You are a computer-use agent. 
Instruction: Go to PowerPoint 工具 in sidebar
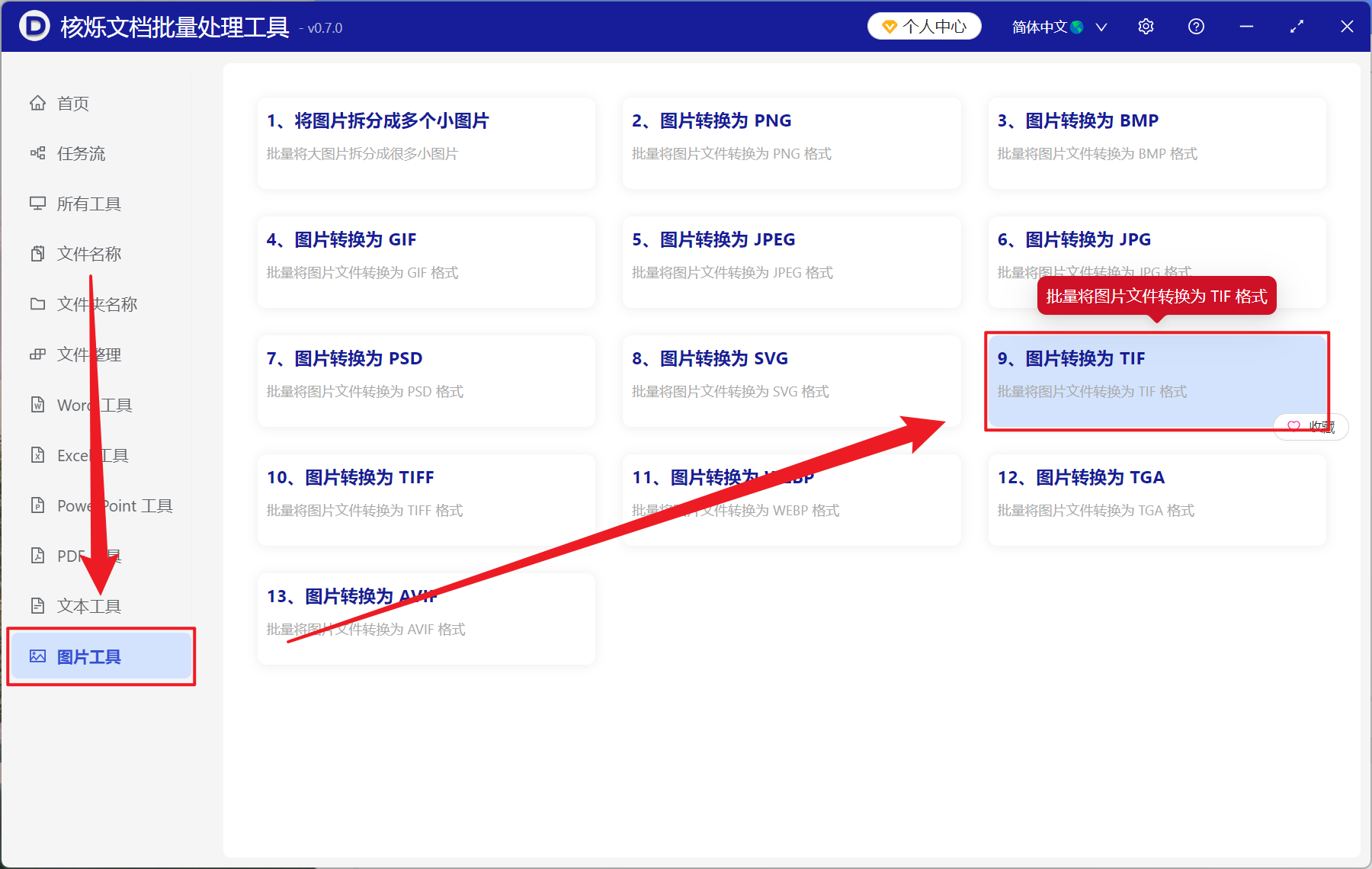click(x=100, y=505)
